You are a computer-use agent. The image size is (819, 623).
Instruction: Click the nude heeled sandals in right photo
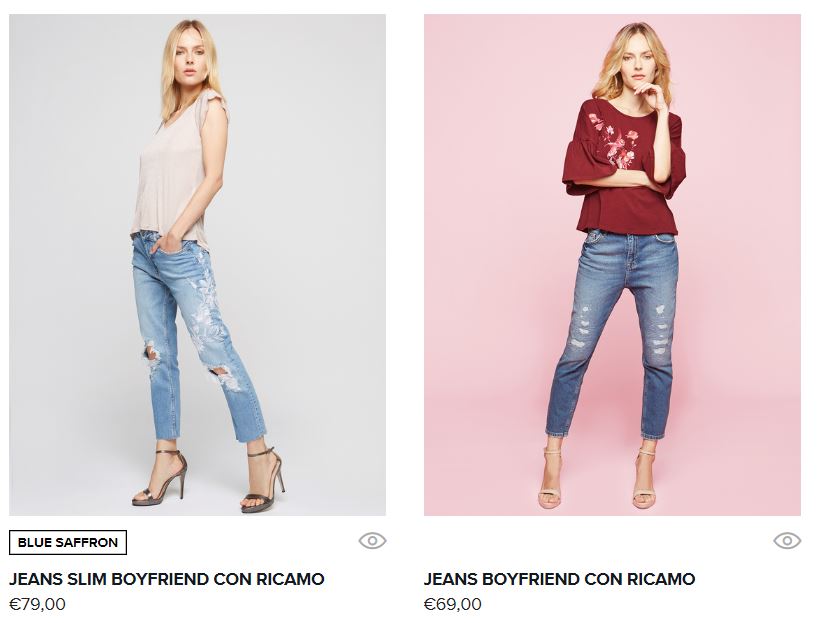(x=597, y=478)
